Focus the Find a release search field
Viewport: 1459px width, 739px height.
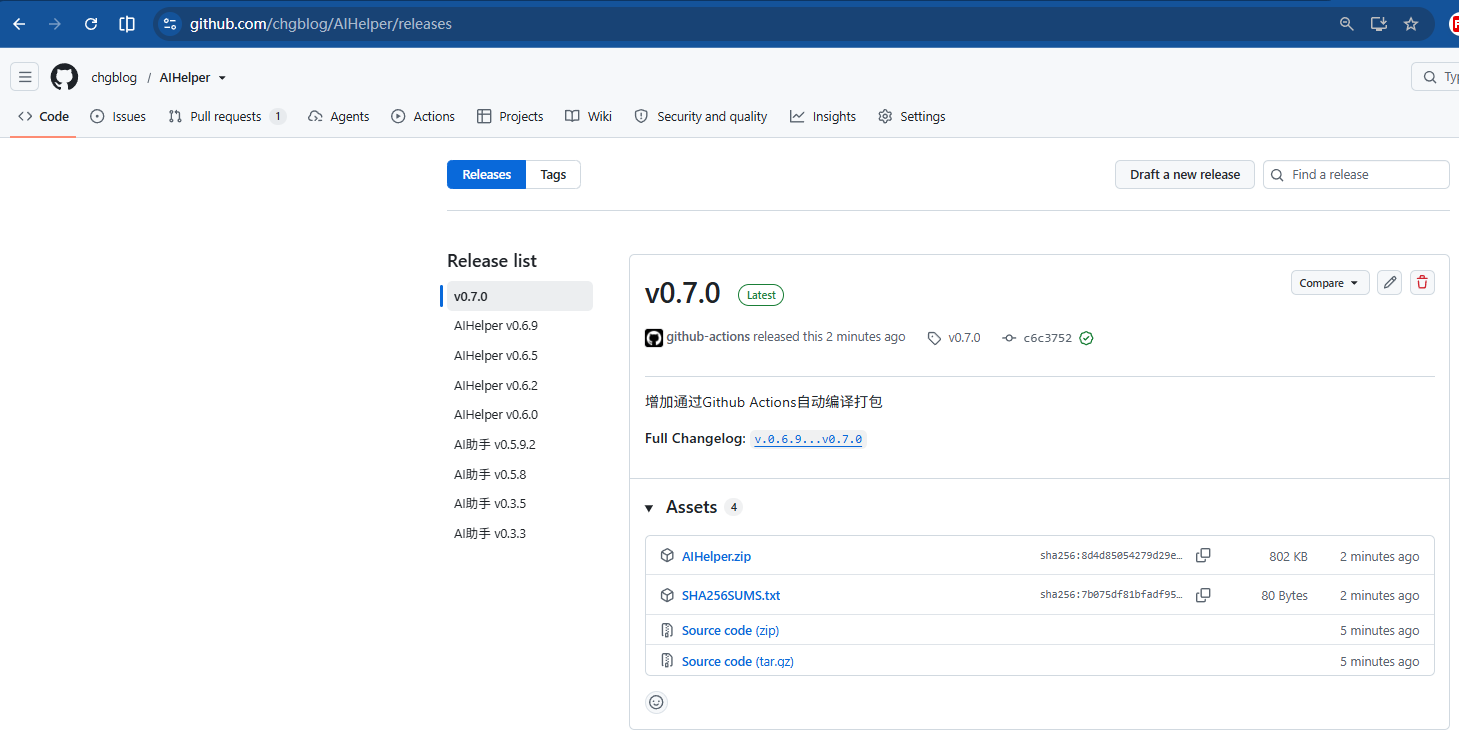tap(1356, 175)
